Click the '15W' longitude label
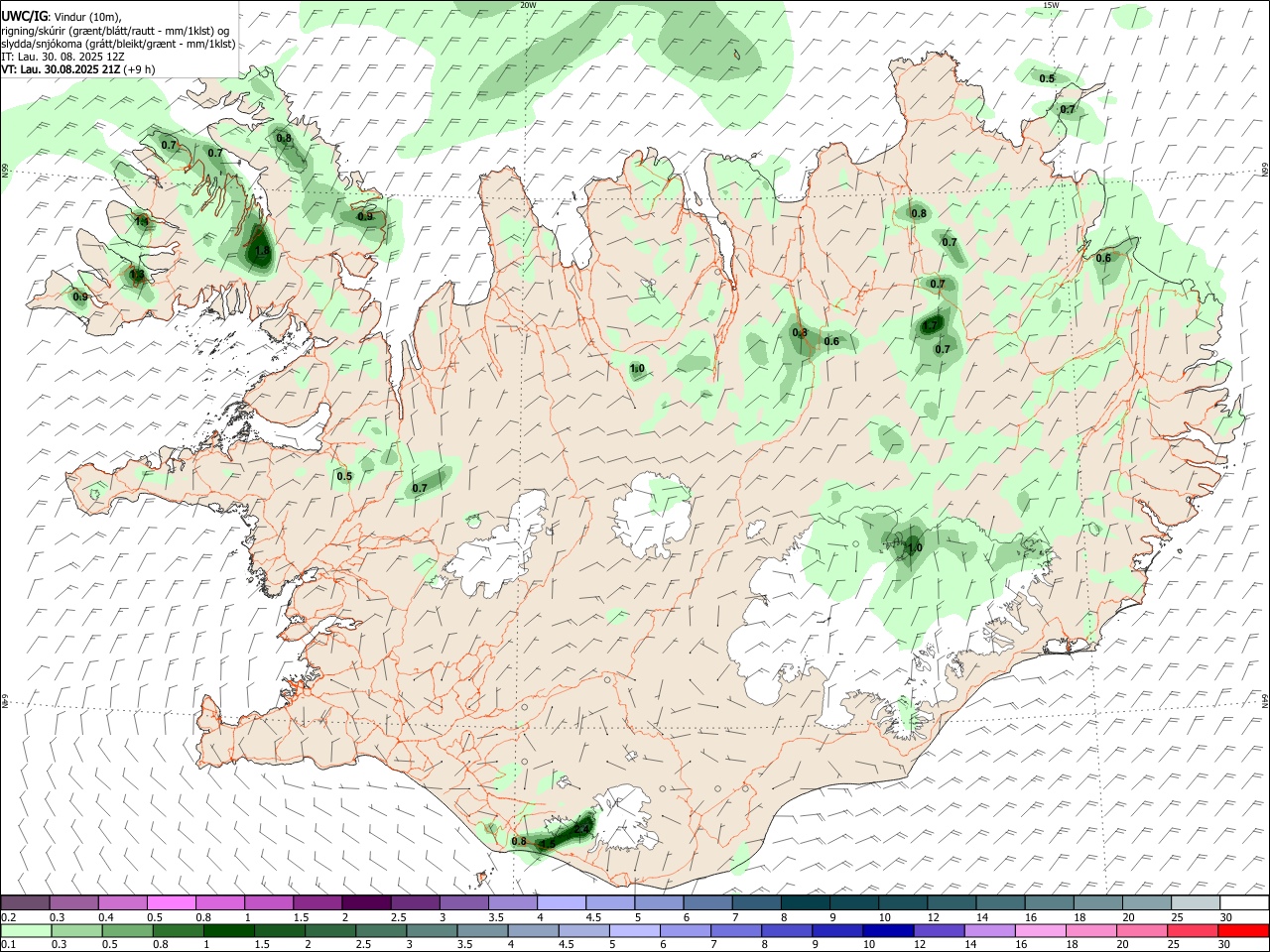The height and width of the screenshot is (952, 1270). (1050, 5)
